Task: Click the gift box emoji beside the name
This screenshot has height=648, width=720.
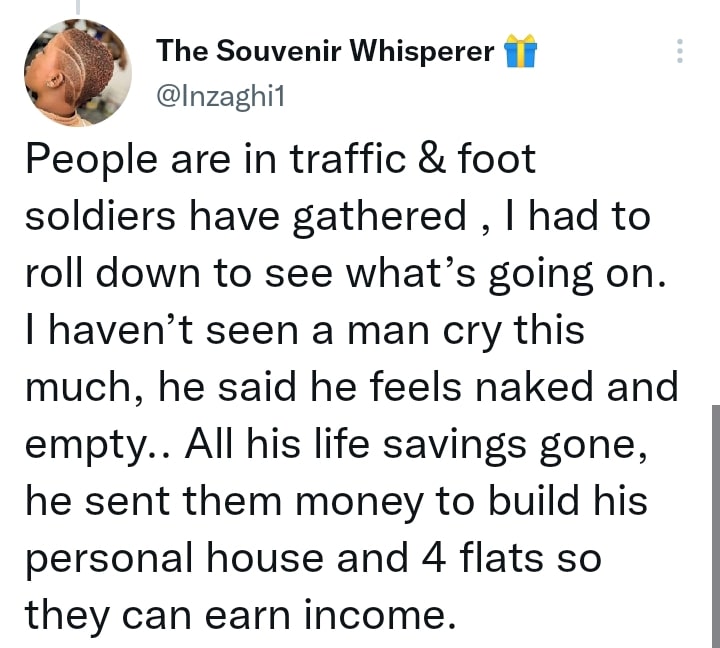Action: [x=520, y=51]
